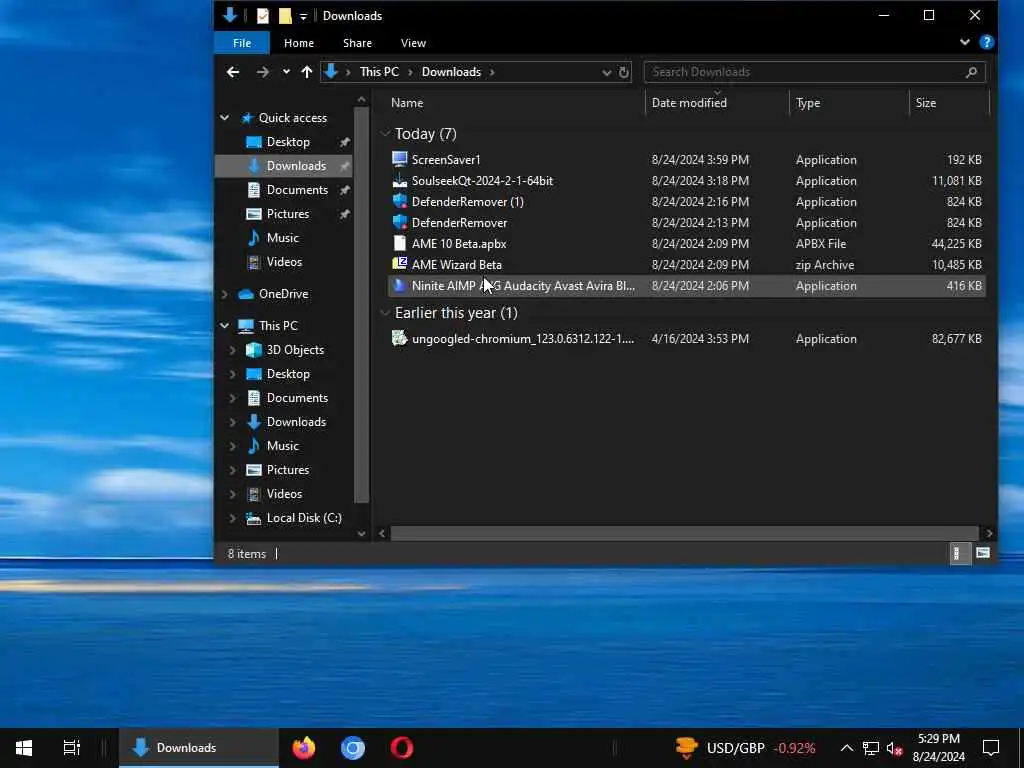The height and width of the screenshot is (768, 1024).
Task: Open Desktop under Quick access
Action: (x=288, y=142)
